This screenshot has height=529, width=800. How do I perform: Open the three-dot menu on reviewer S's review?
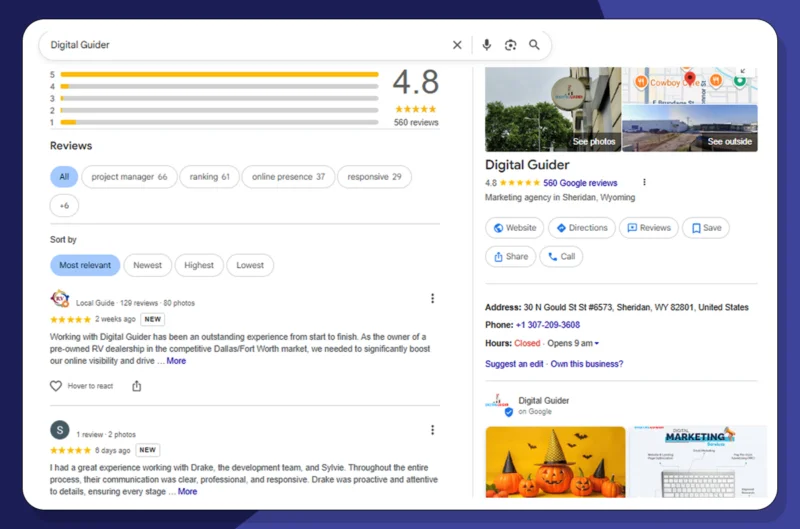point(433,430)
